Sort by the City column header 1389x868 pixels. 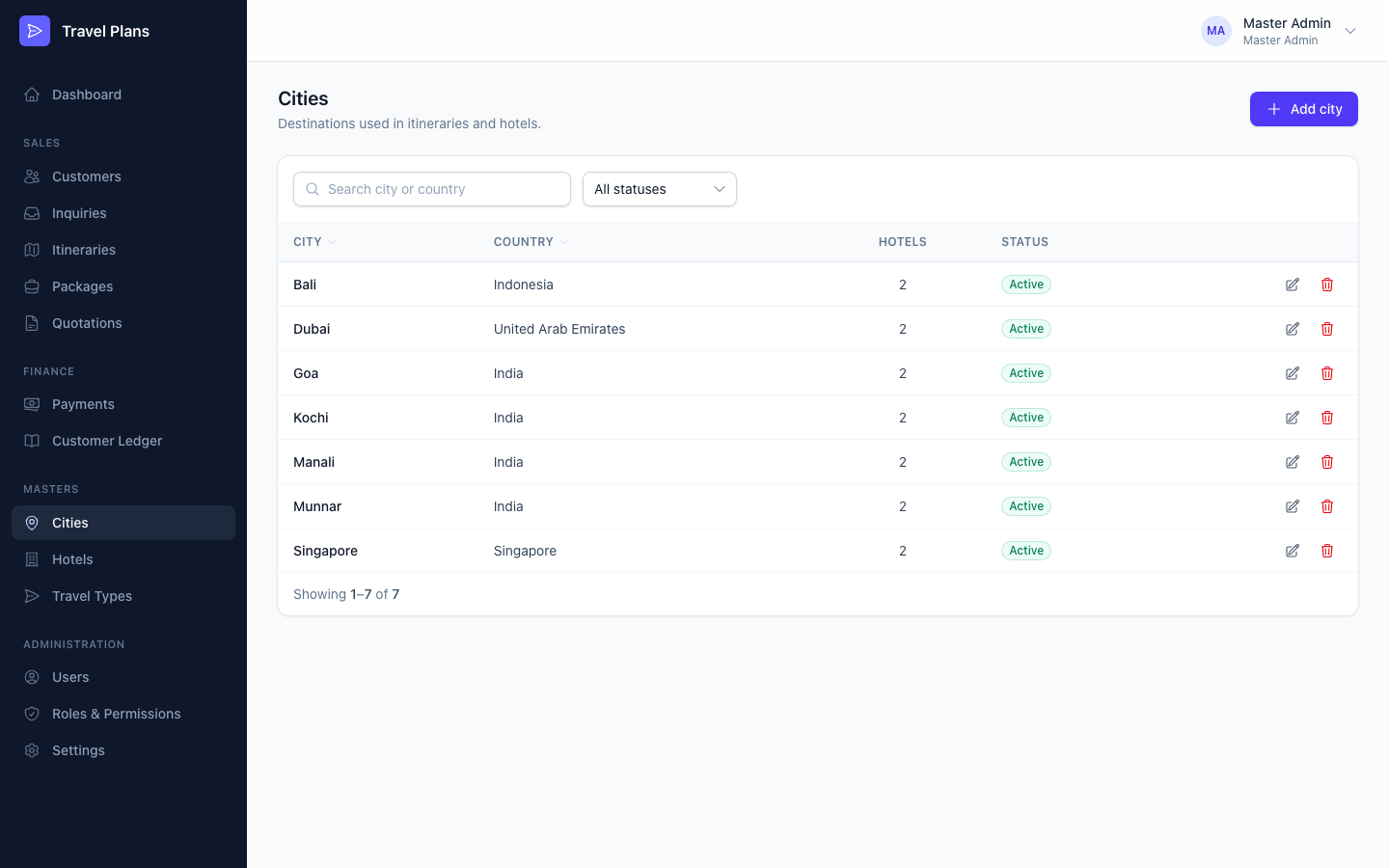314,242
